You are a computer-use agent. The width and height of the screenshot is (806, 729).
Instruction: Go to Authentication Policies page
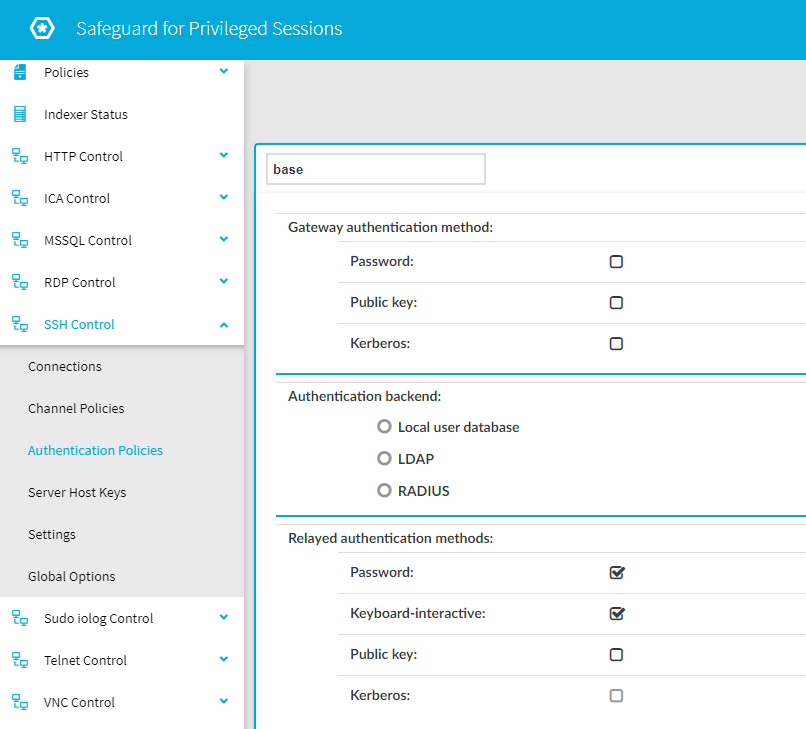coord(95,450)
